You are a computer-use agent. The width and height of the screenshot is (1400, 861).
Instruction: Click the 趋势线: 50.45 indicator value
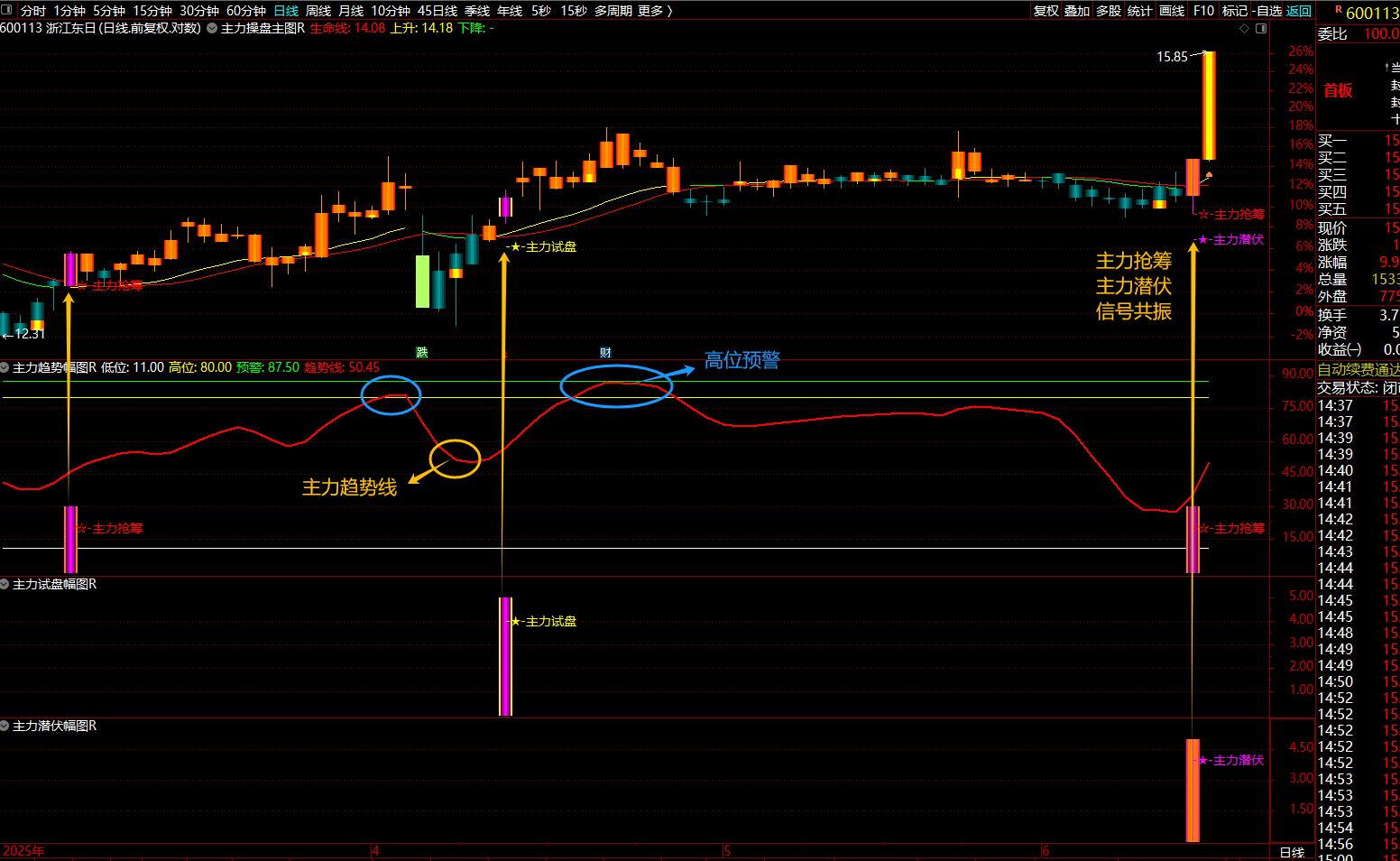pyautogui.click(x=342, y=367)
